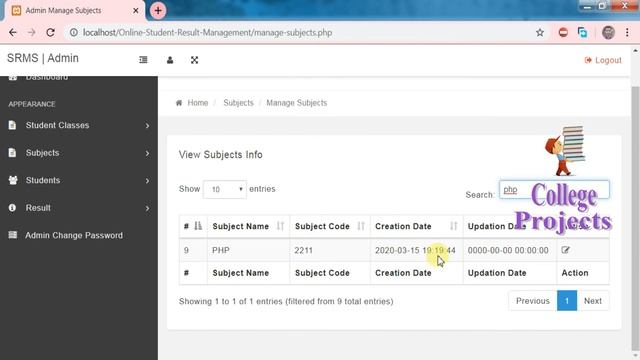Expand Students sidebar menu
This screenshot has width=640, height=360.
point(79,180)
